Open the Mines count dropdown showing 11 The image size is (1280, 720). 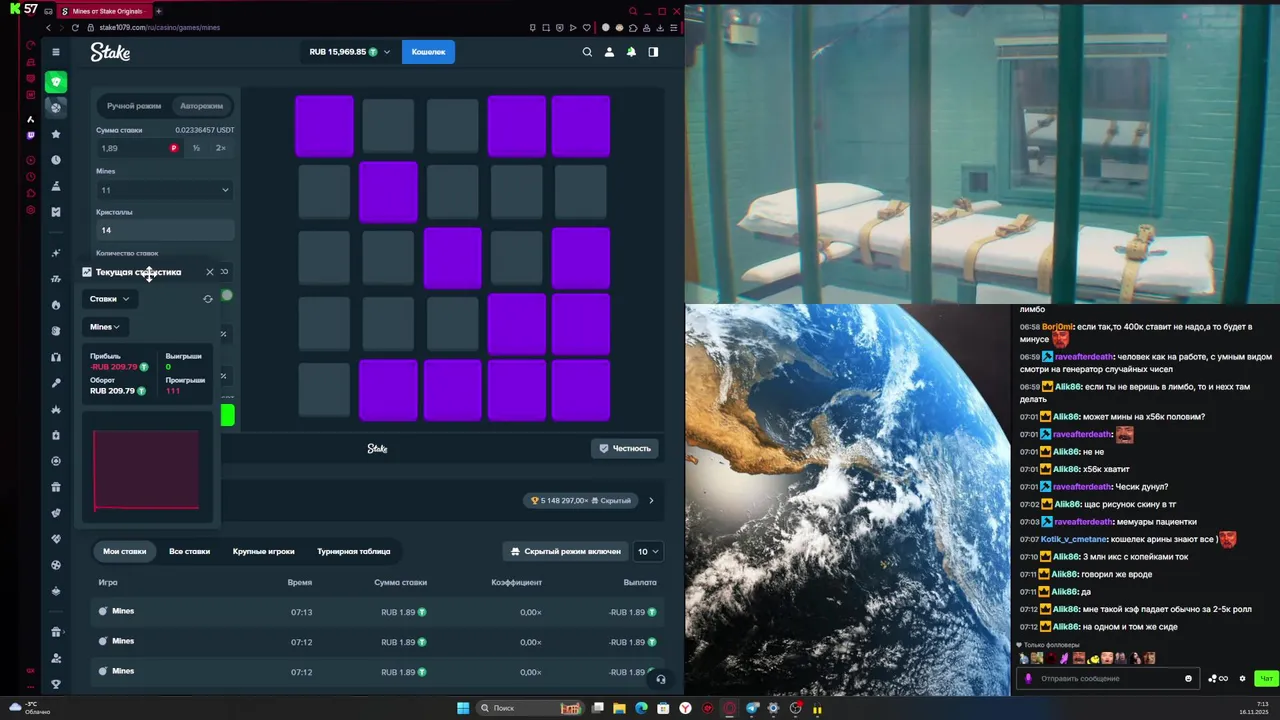[165, 190]
